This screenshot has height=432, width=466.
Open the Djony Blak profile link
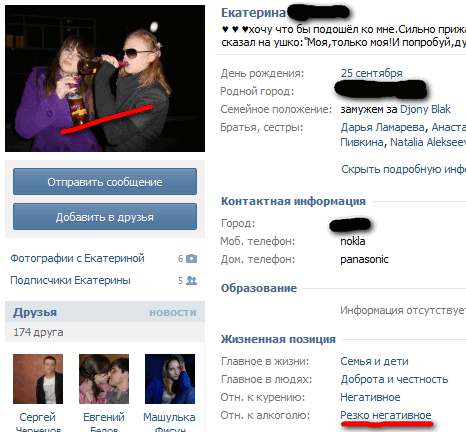point(425,109)
